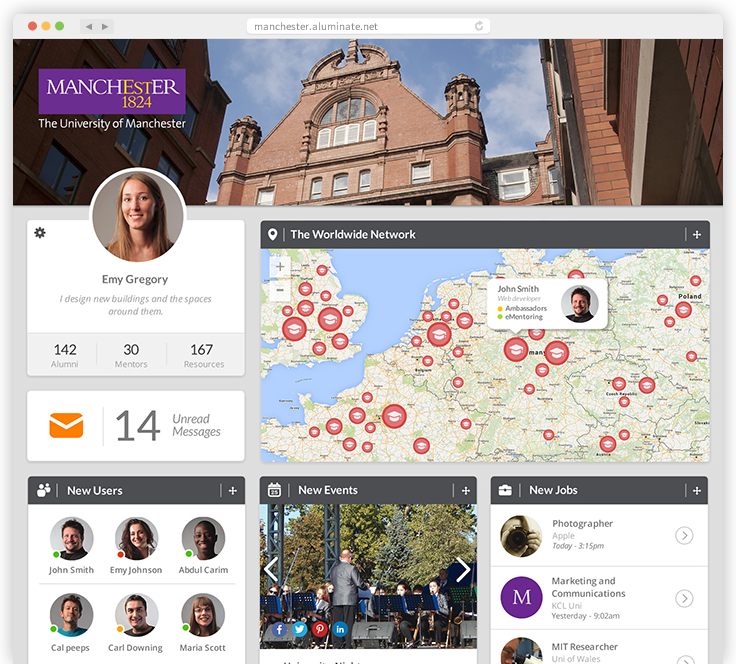
Task: Share the event on Pinterest
Action: point(320,629)
